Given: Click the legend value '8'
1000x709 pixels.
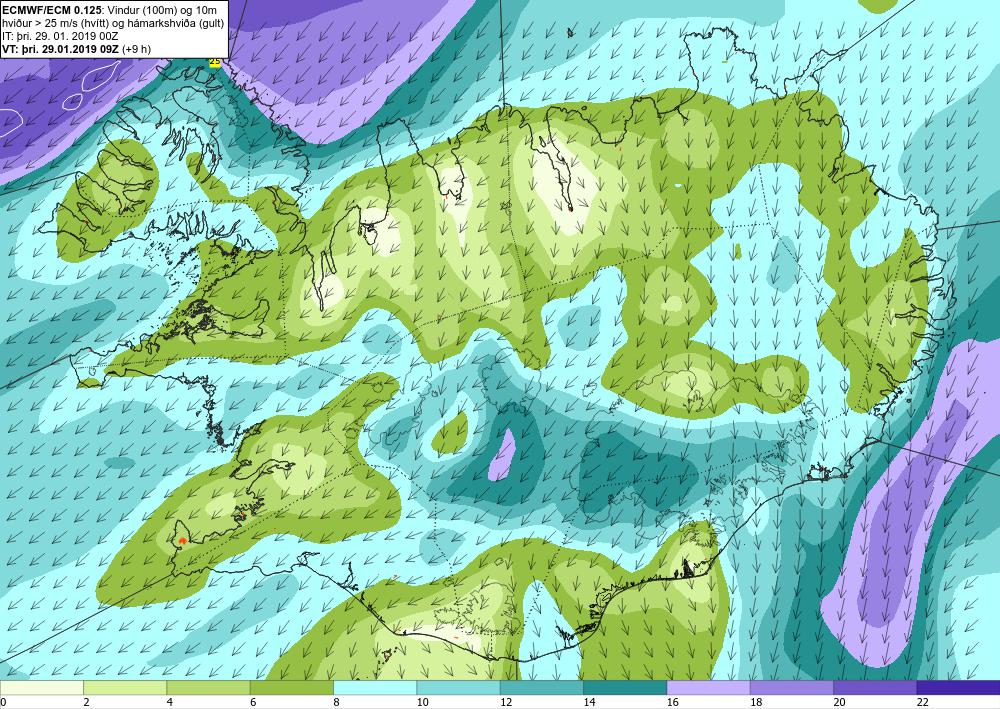Looking at the screenshot, I should coord(336,703).
